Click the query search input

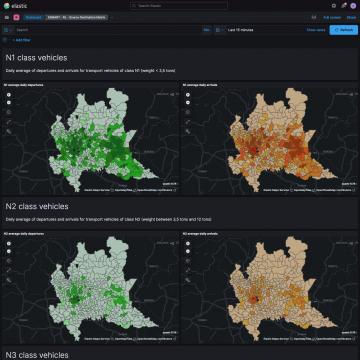pyautogui.click(x=108, y=30)
